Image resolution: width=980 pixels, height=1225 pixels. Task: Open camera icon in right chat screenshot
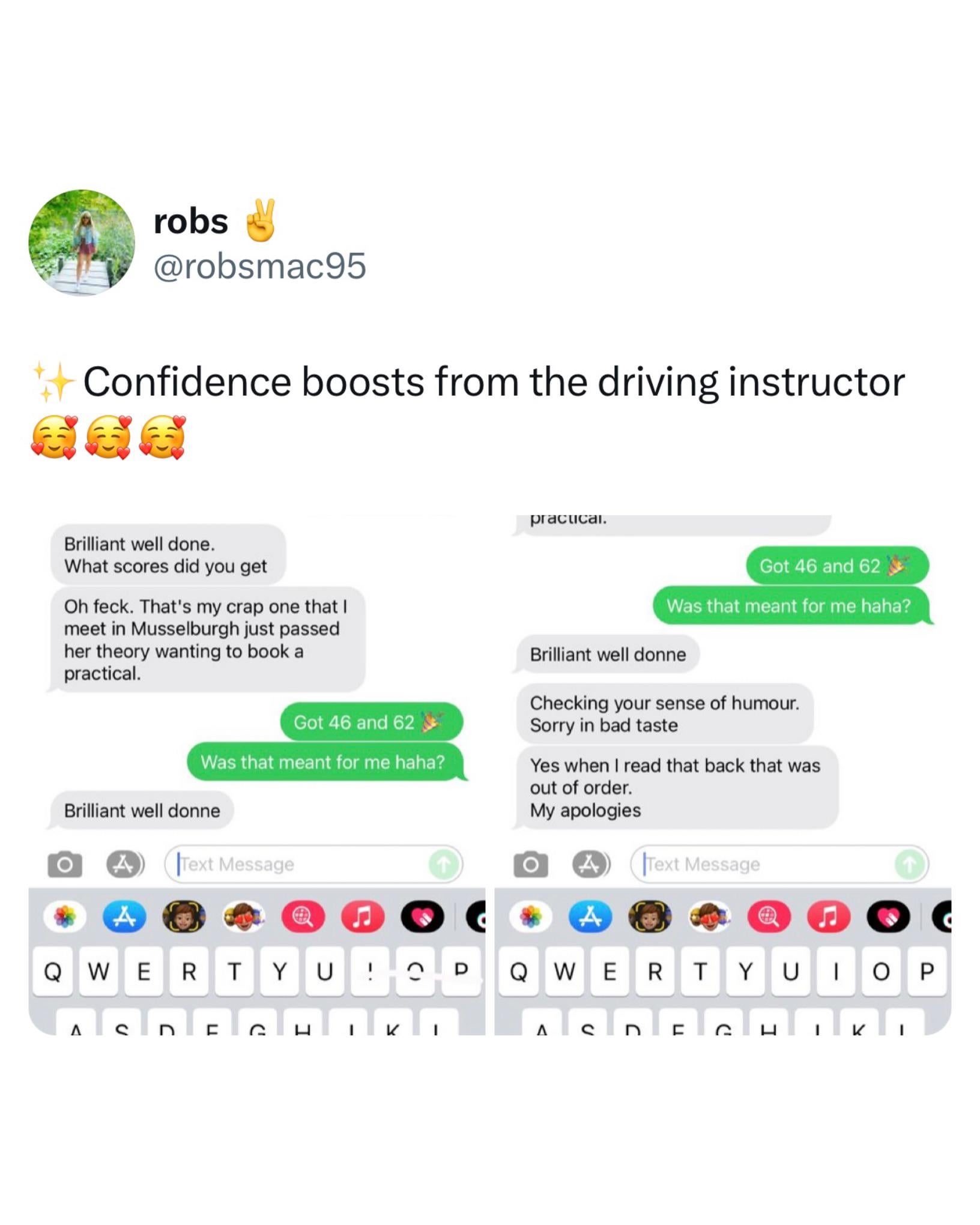(x=530, y=864)
